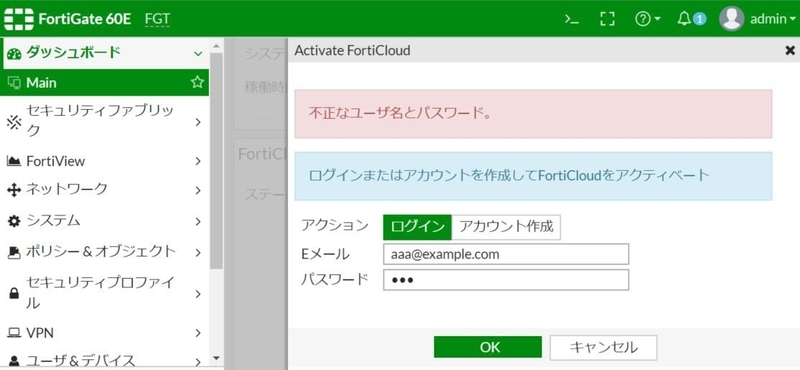Click the システム gear icon
The width and height of the screenshot is (800, 370).
pyautogui.click(x=14, y=221)
